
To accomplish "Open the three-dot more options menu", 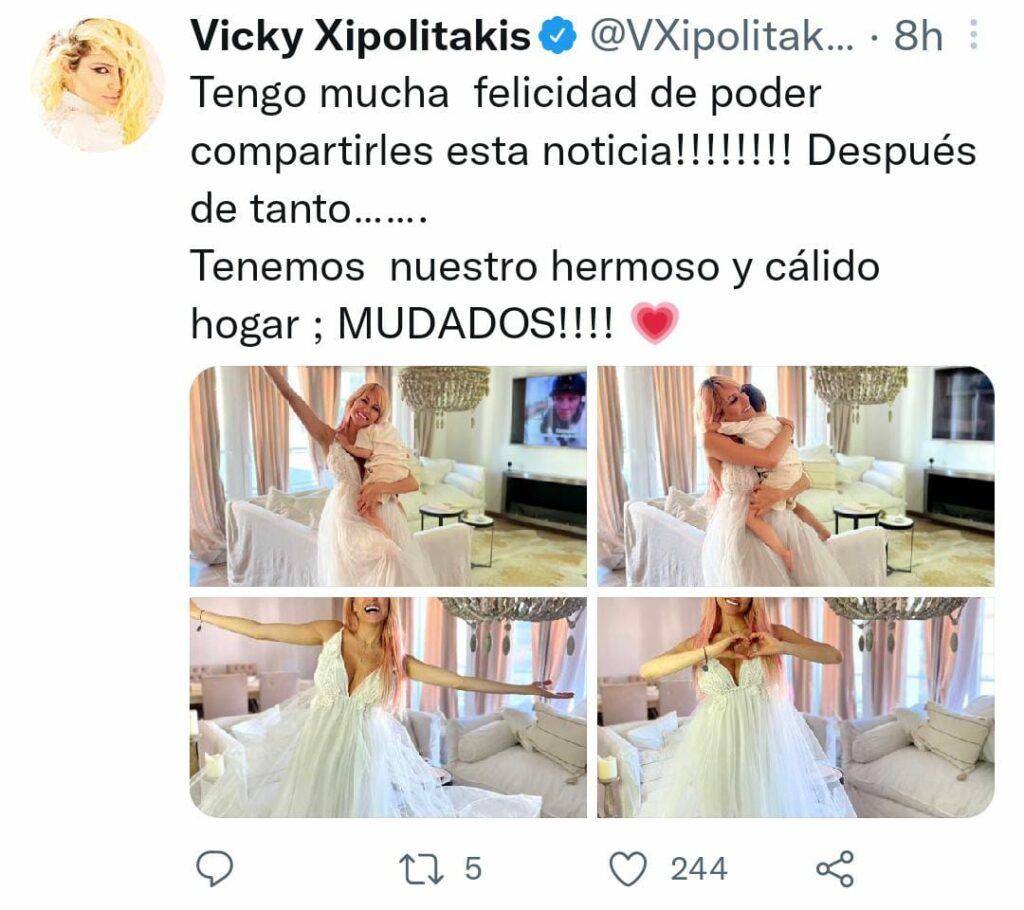I will [x=973, y=35].
